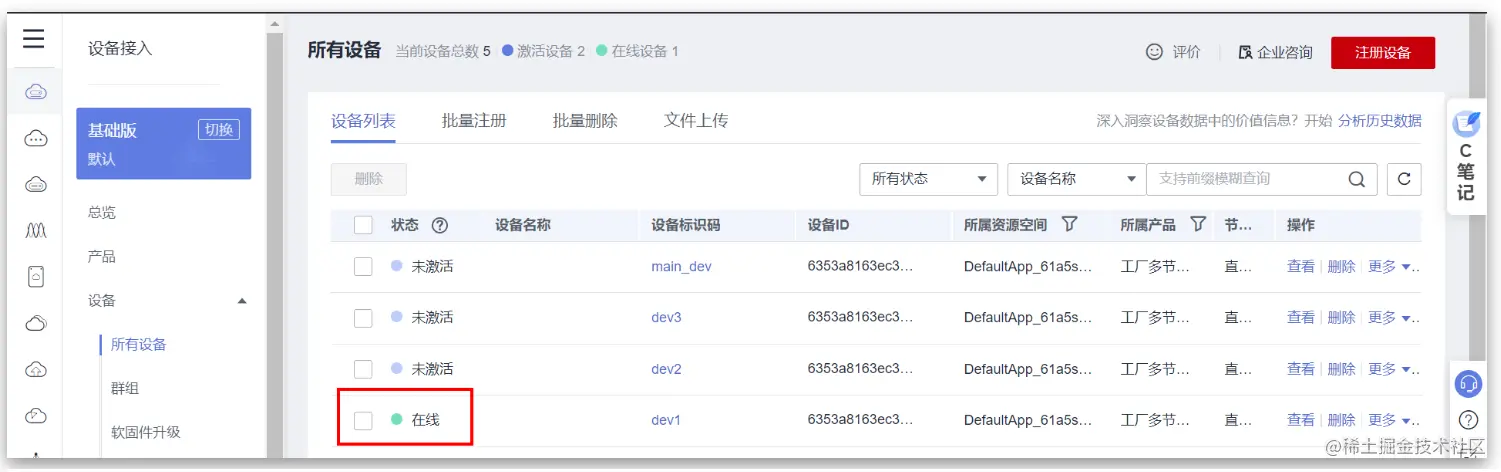Open the 所有状态 status dropdown
The width and height of the screenshot is (1501, 472).
tap(928, 179)
